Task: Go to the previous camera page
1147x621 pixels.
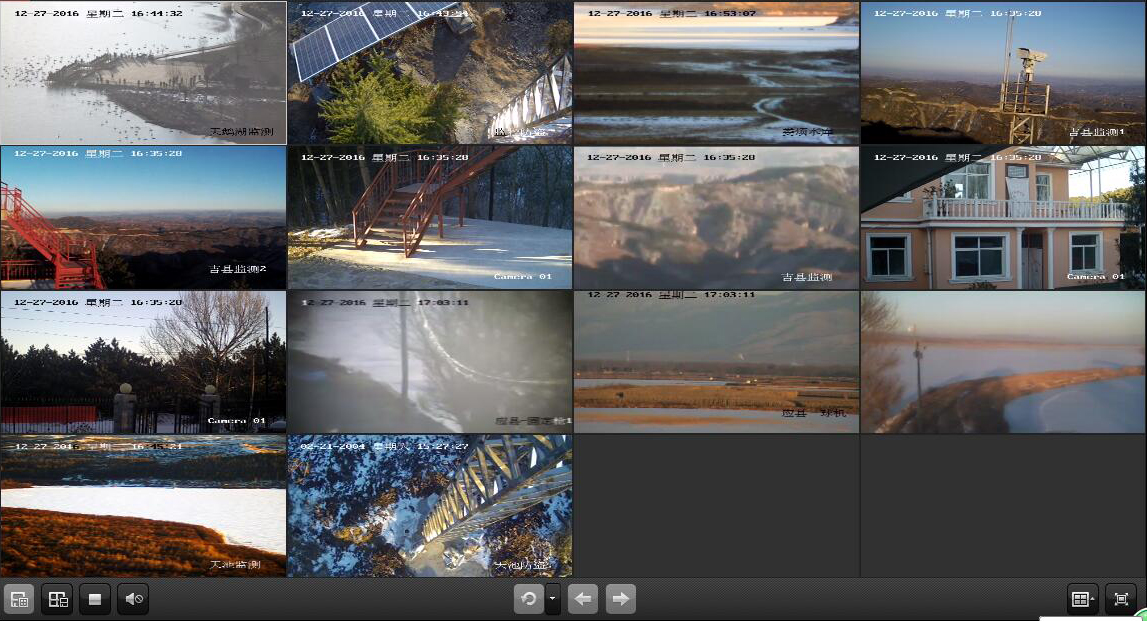Action: pos(583,599)
